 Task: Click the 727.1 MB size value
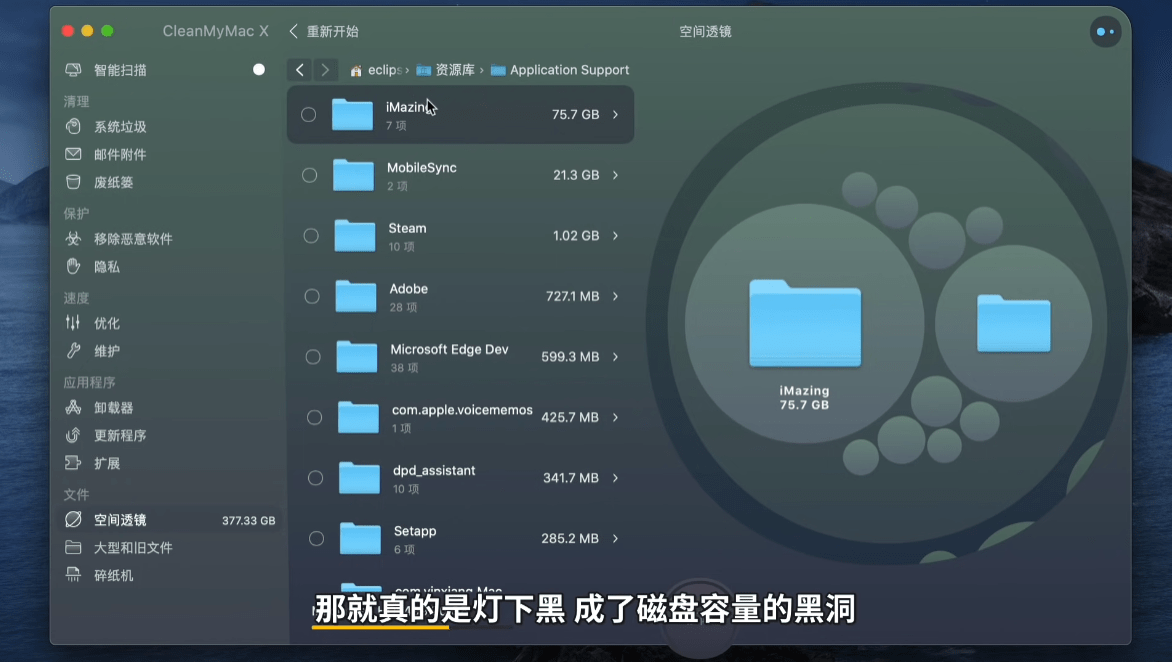(573, 296)
